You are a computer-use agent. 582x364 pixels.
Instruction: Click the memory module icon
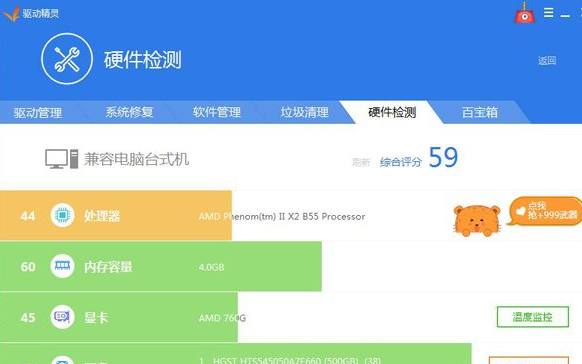tap(62, 266)
